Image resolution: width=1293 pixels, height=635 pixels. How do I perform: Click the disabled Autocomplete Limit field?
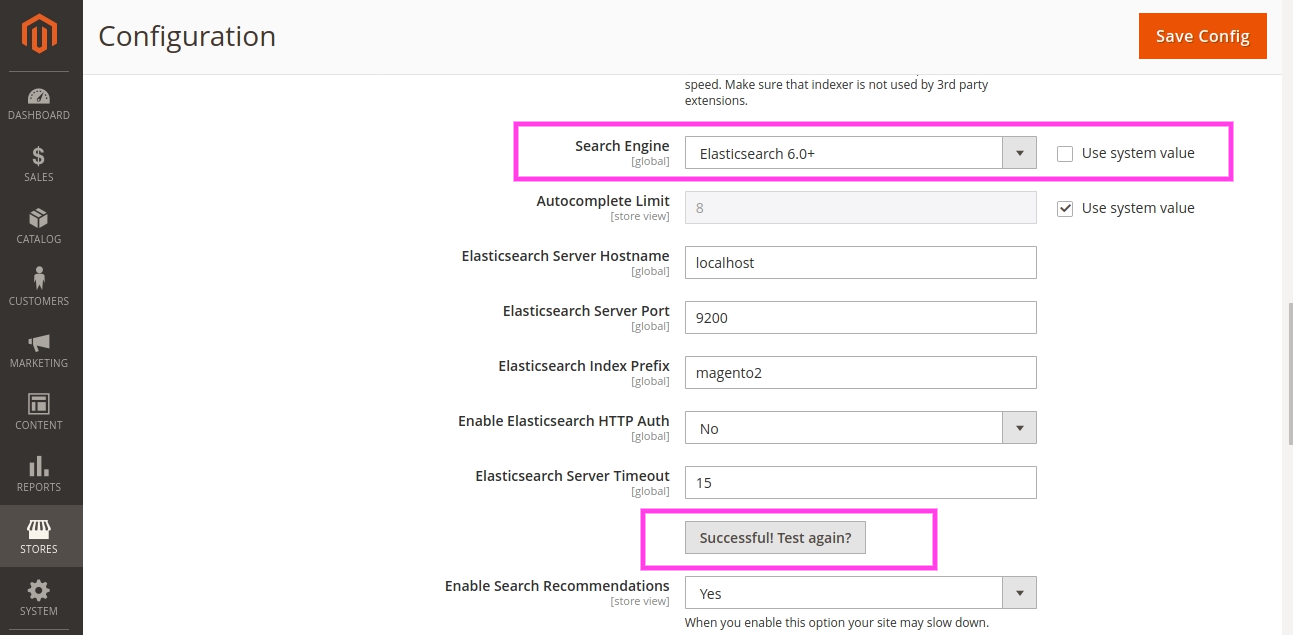(860, 208)
